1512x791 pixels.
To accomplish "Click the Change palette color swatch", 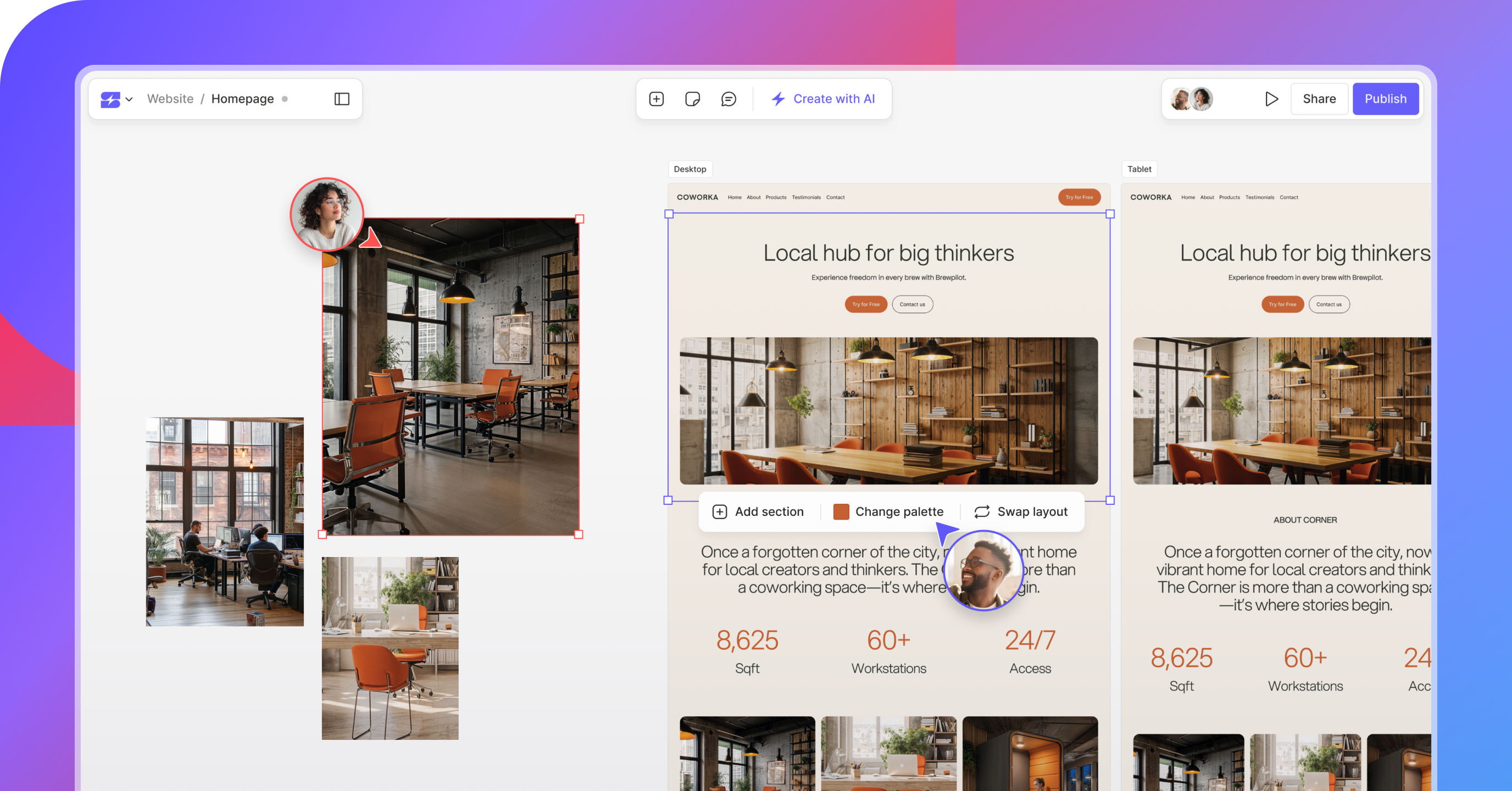I will click(841, 512).
